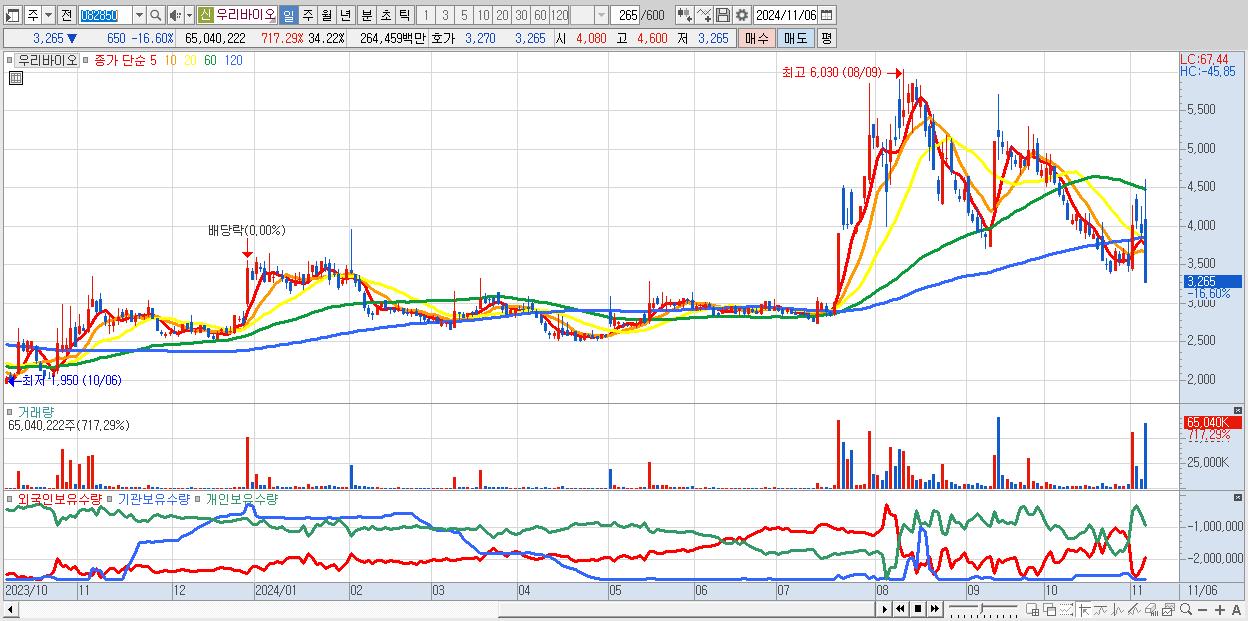Screen dimensions: 1248x621
Task: Click the 우리바이오 chart legend label
Action: pos(48,60)
